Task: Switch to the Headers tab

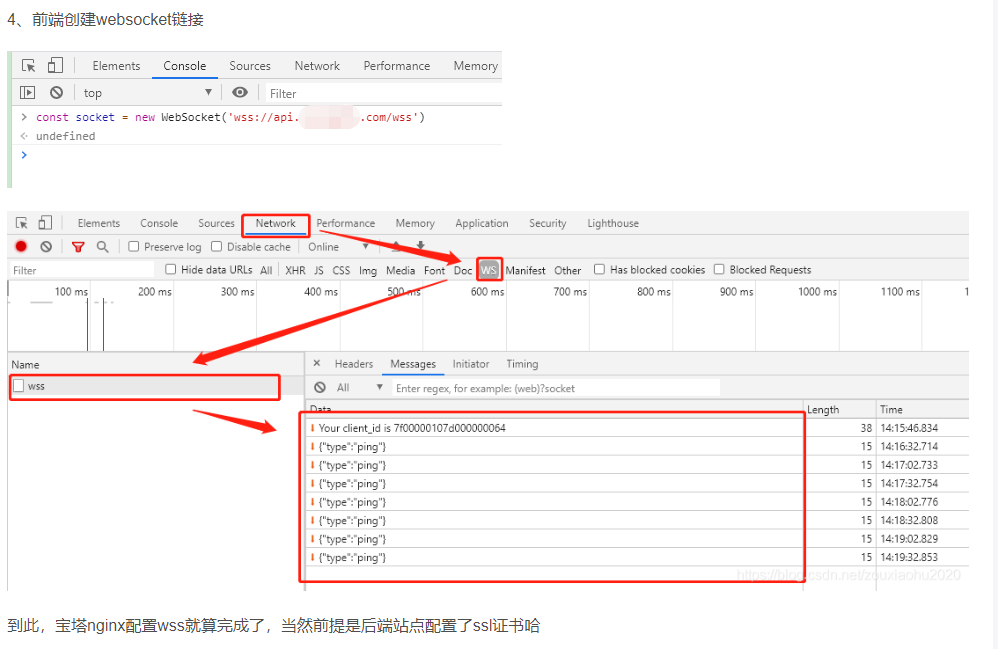Action: 353,364
